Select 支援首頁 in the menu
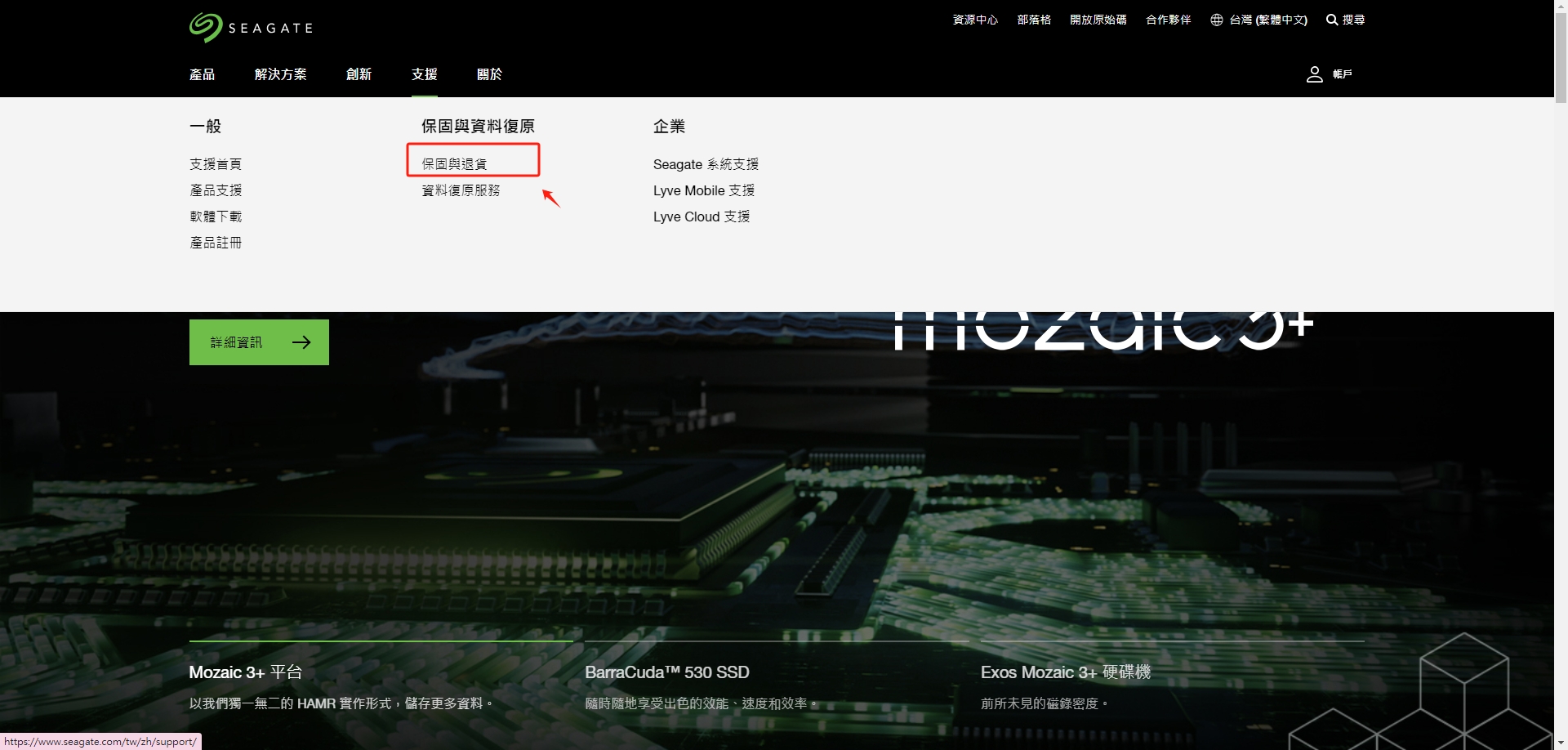The width and height of the screenshot is (1568, 750). [216, 164]
